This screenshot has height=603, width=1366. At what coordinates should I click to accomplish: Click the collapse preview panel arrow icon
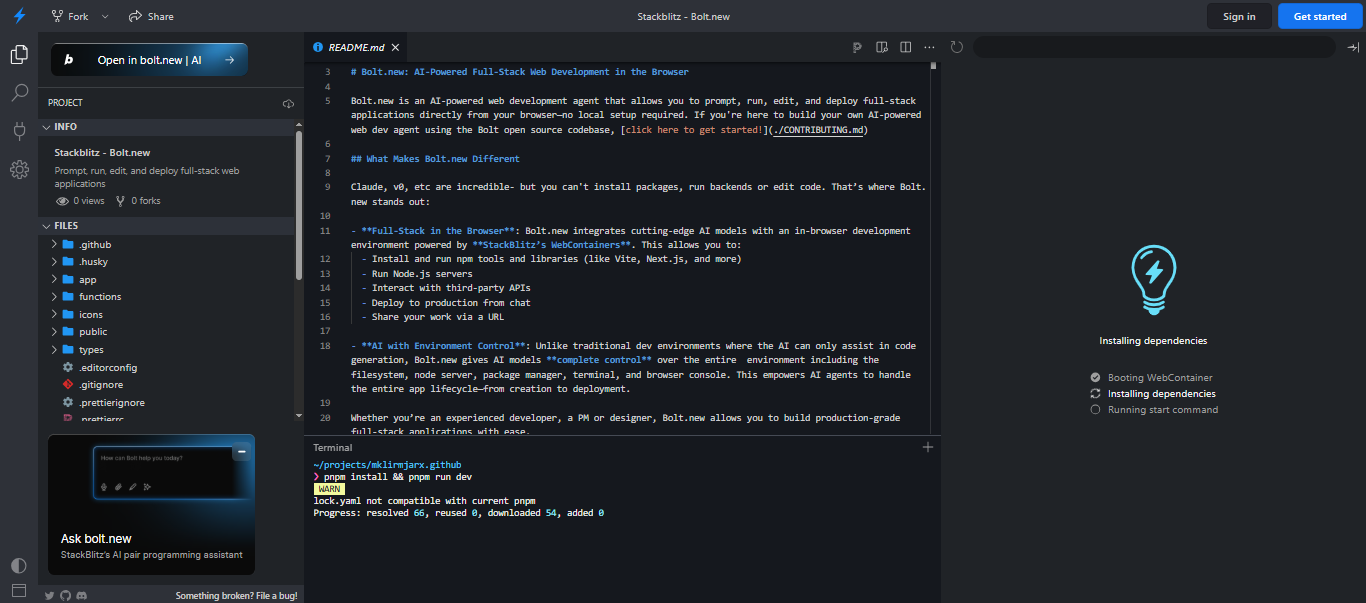1352,47
